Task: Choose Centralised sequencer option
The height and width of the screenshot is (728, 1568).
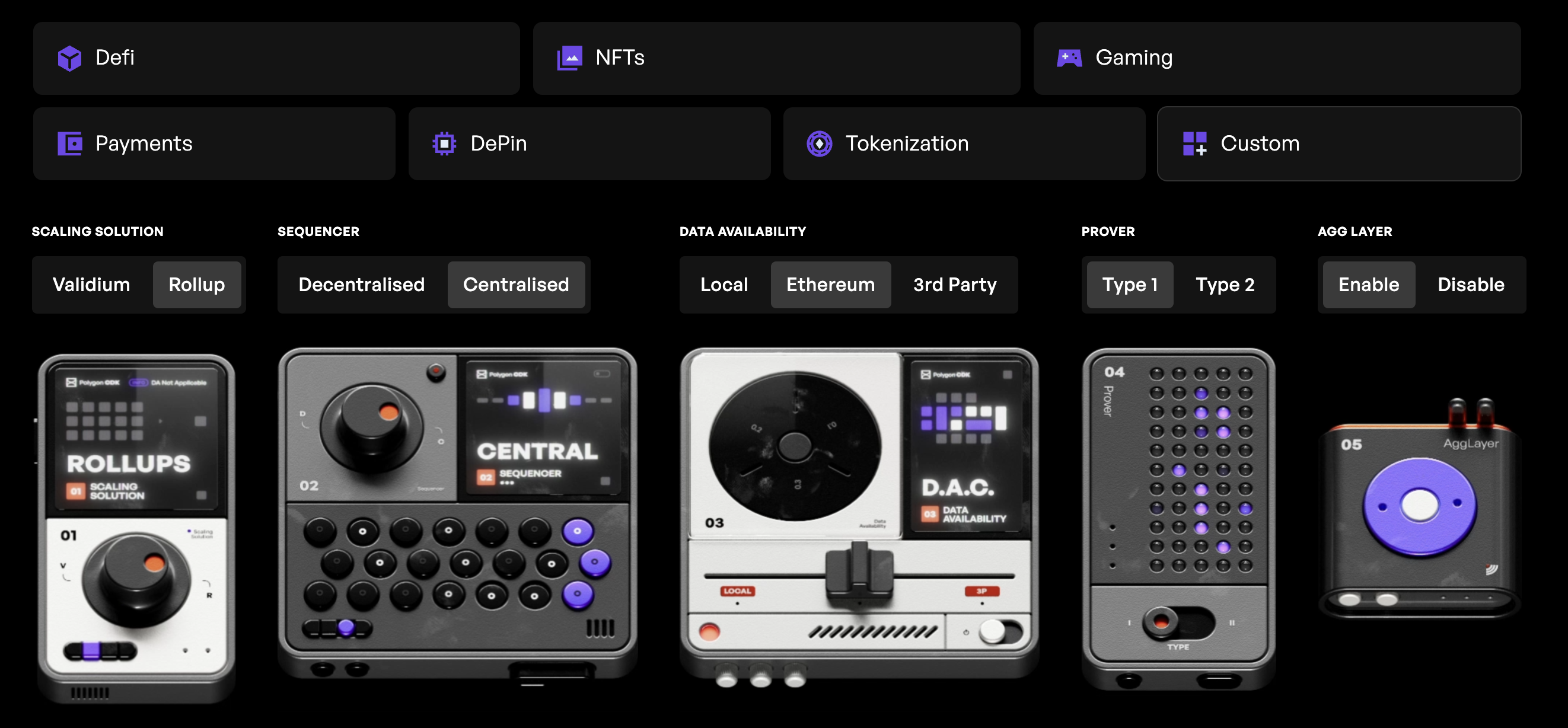Action: point(516,284)
